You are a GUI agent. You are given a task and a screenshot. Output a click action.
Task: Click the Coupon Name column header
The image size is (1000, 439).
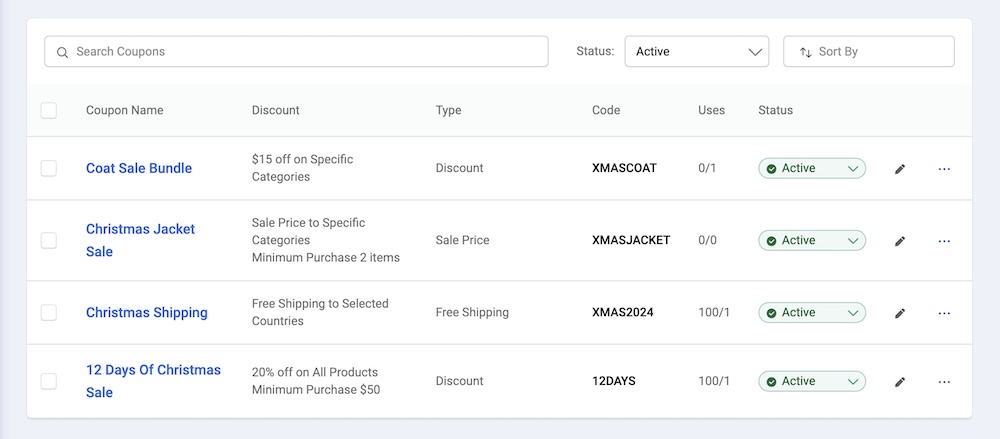[x=124, y=110]
